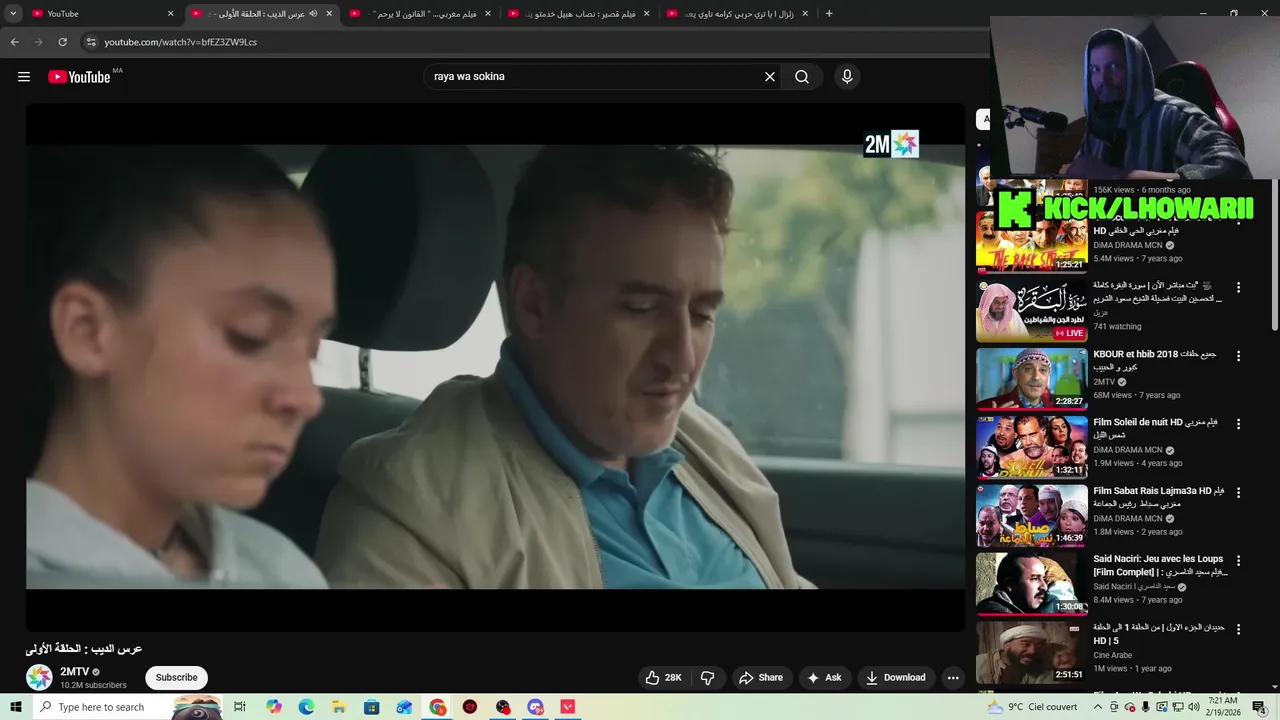
Task: Open site information icon in the address bar
Action: click(x=91, y=42)
